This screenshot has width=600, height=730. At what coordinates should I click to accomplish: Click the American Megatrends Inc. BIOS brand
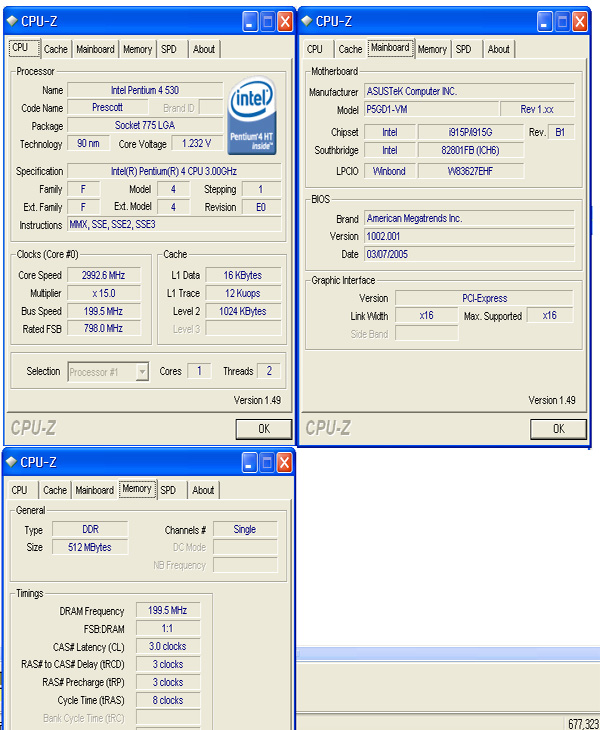click(469, 218)
